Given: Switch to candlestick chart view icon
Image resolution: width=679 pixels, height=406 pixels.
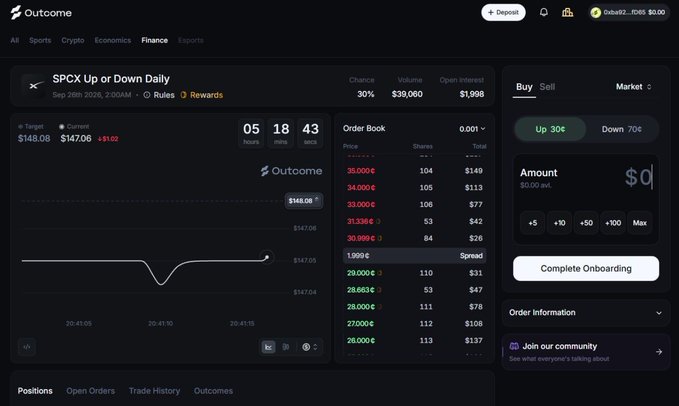Looking at the screenshot, I should click(x=286, y=347).
